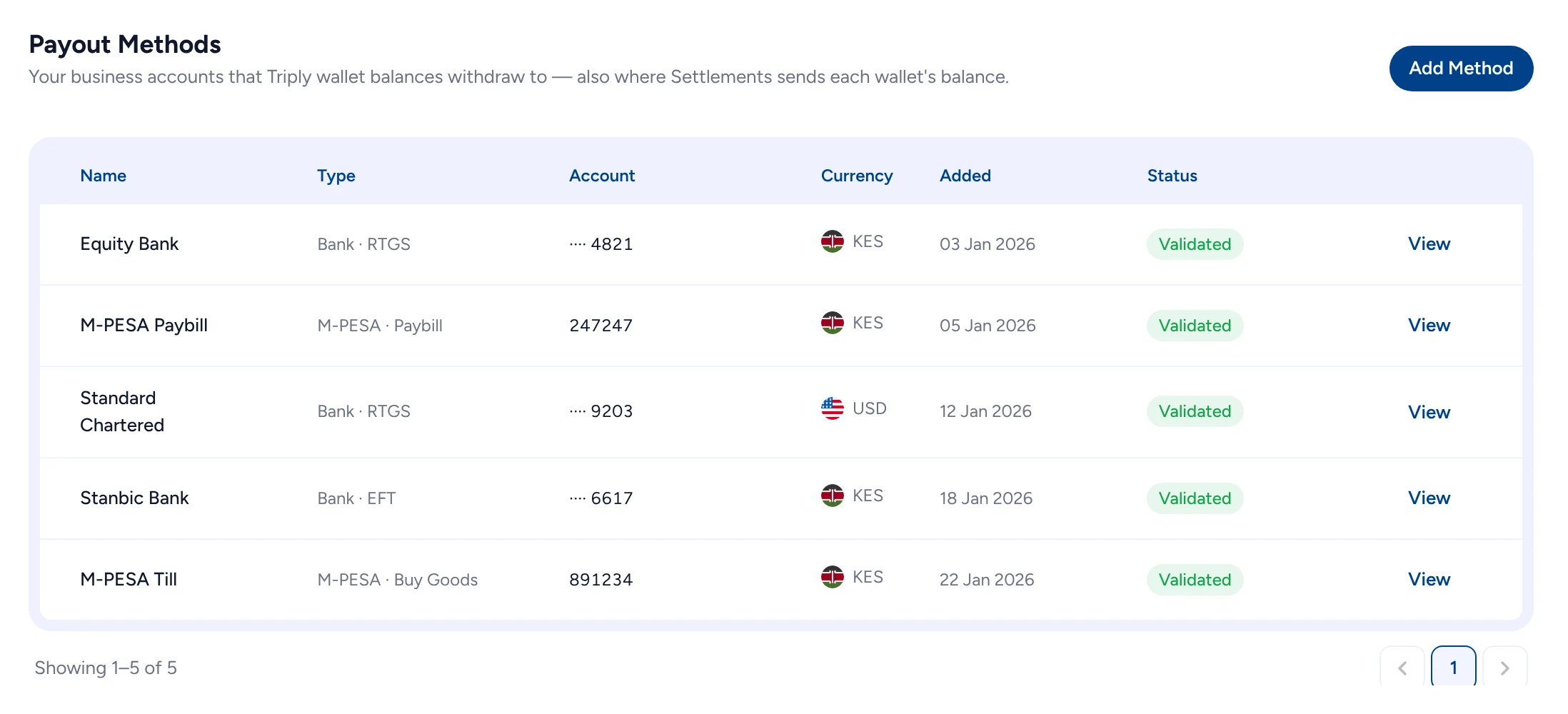Click Kenya flag icon in M-PESA Paybill row

coord(833,323)
